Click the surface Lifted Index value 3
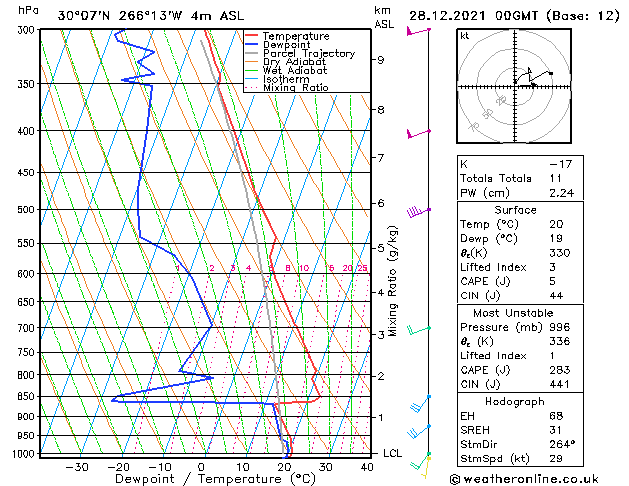This screenshot has width=629, height=486. (x=553, y=267)
